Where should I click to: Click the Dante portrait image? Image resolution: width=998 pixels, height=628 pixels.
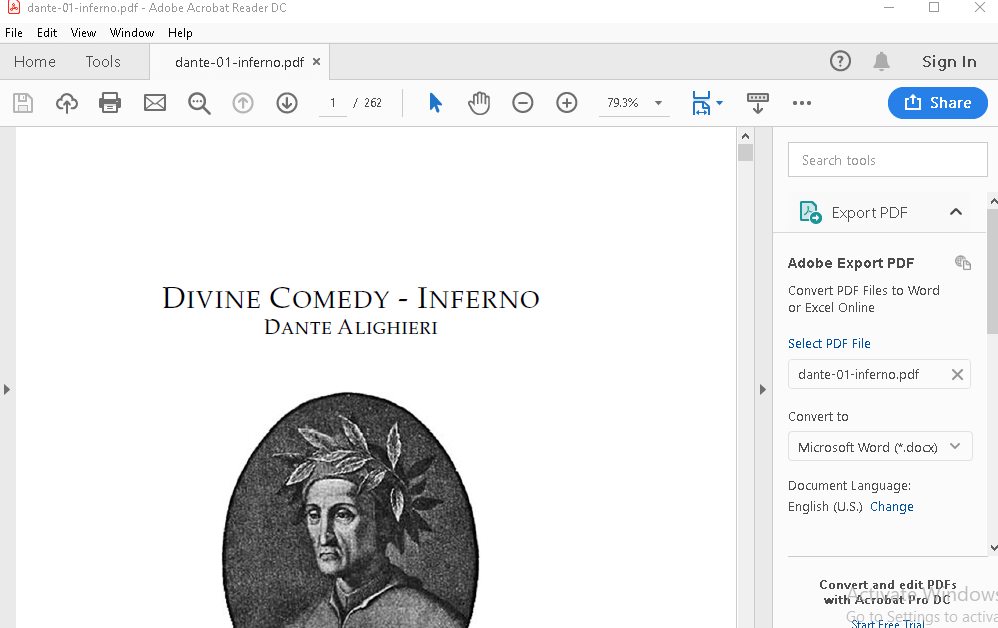351,510
